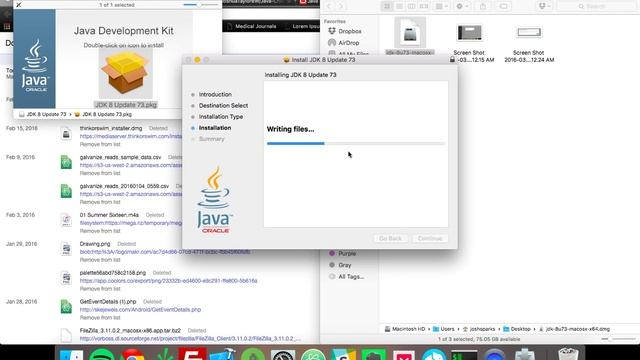Click the Destination Select installer step
This screenshot has height=360, width=640.
[x=223, y=105]
